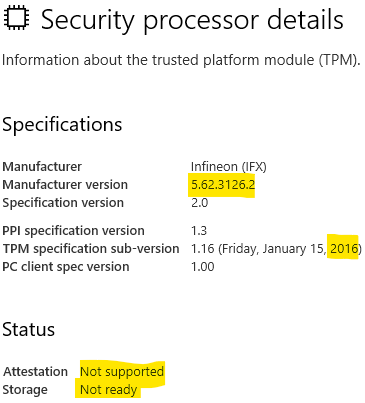Click the TPM information description text

tap(181, 60)
